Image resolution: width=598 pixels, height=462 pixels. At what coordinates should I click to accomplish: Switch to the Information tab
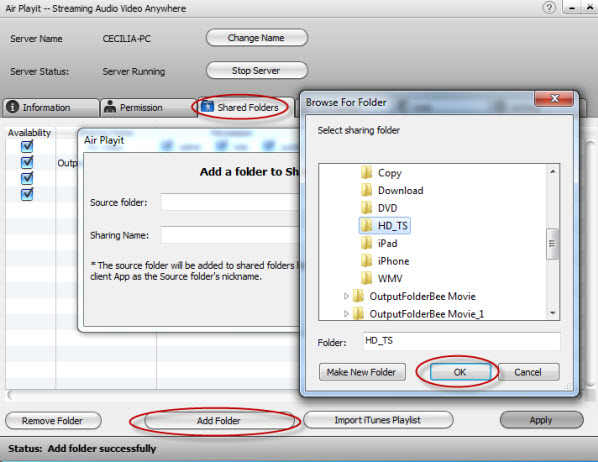point(51,108)
